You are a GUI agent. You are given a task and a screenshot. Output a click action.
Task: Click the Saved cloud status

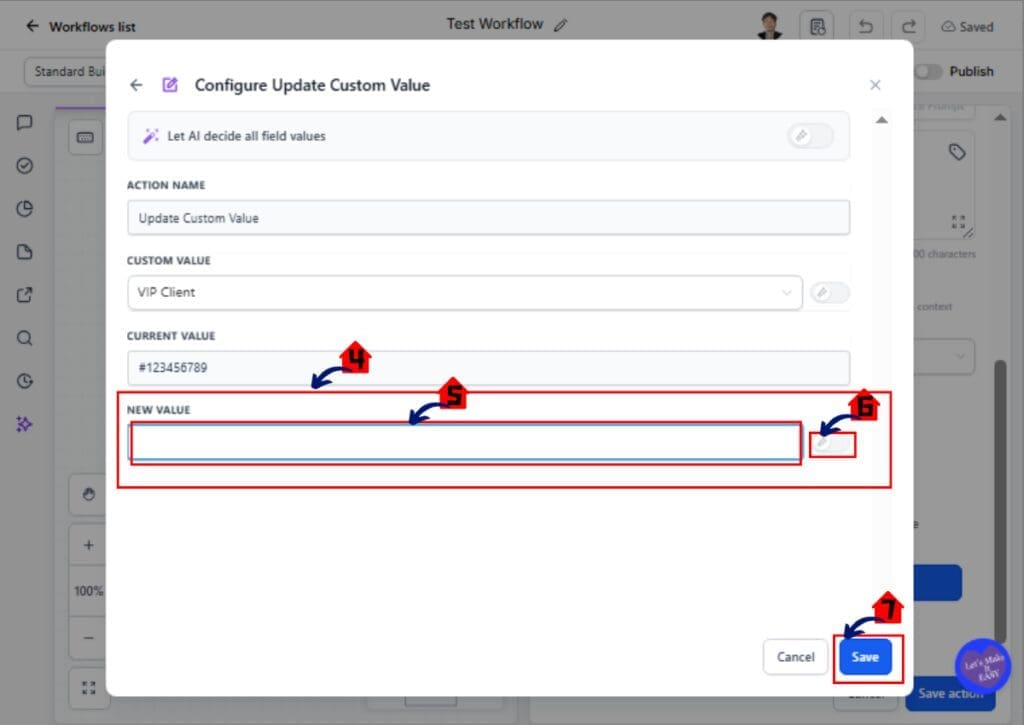tap(967, 27)
